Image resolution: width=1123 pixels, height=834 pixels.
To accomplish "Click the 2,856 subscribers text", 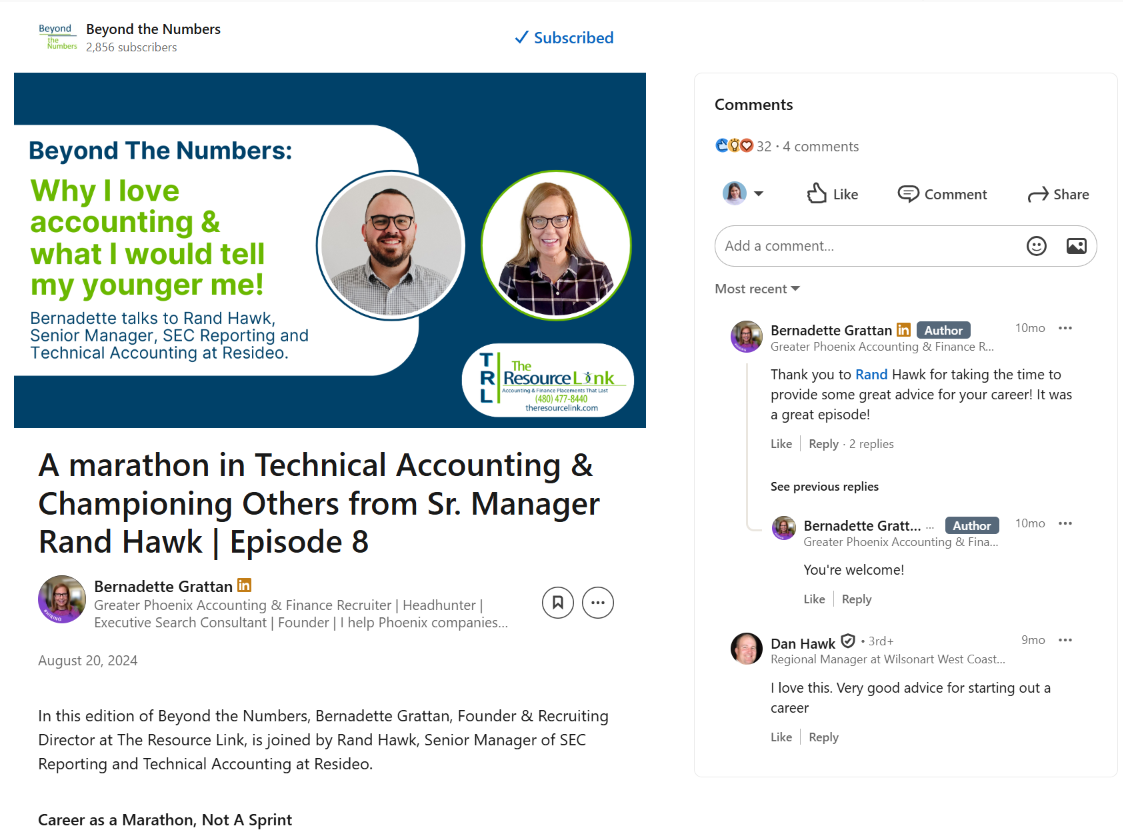I will pos(131,47).
